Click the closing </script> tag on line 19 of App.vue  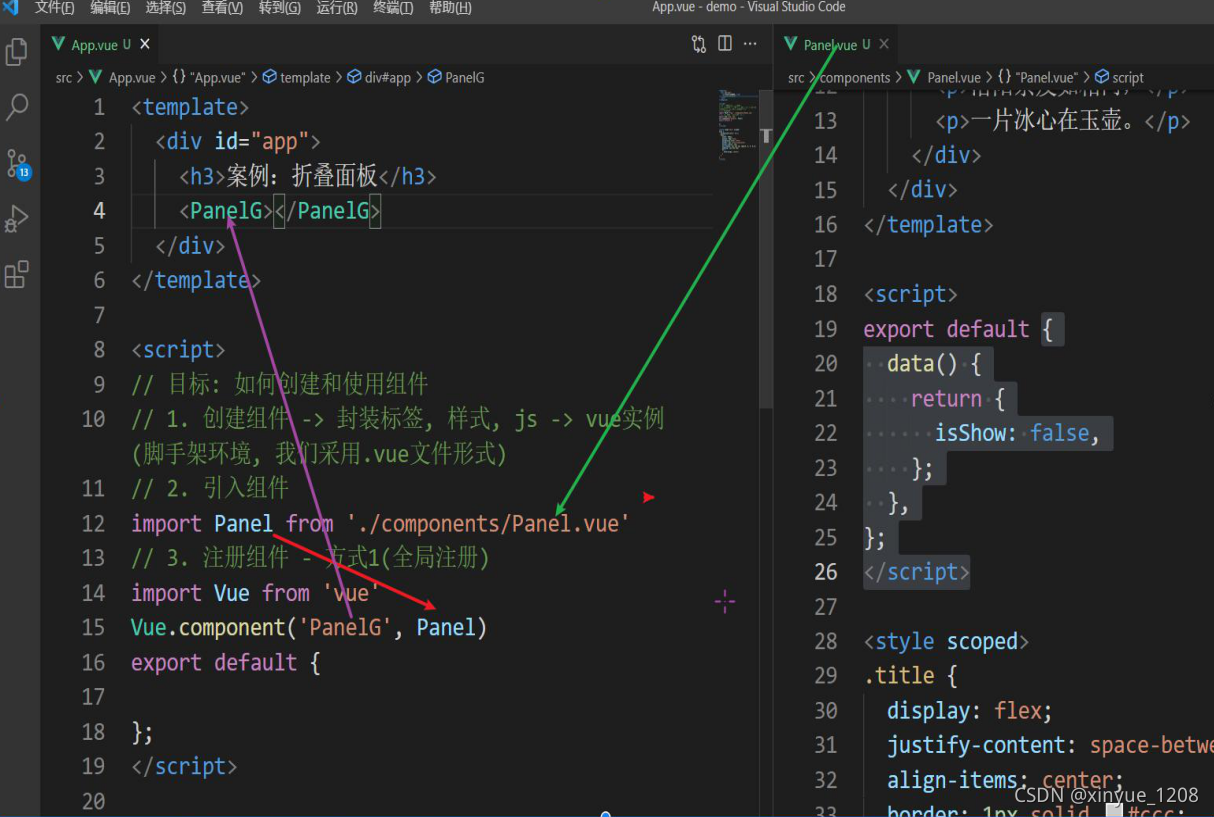[184, 767]
